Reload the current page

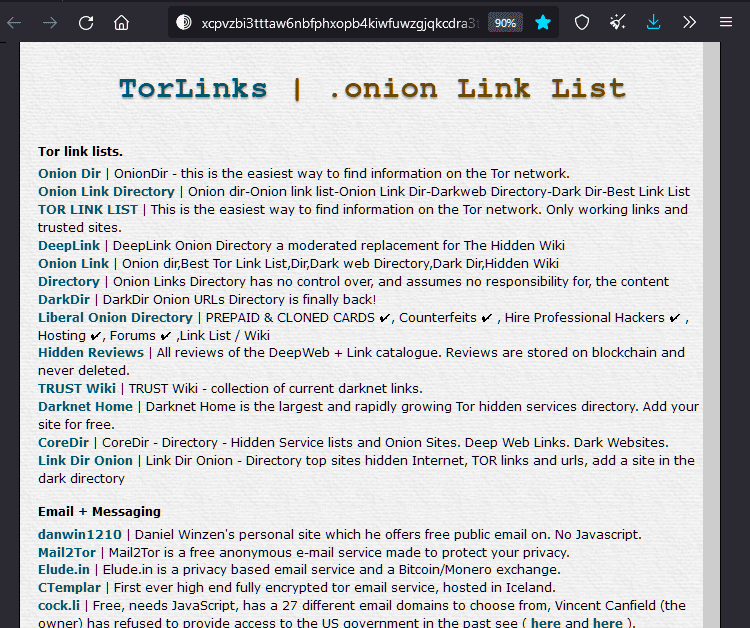[x=86, y=22]
